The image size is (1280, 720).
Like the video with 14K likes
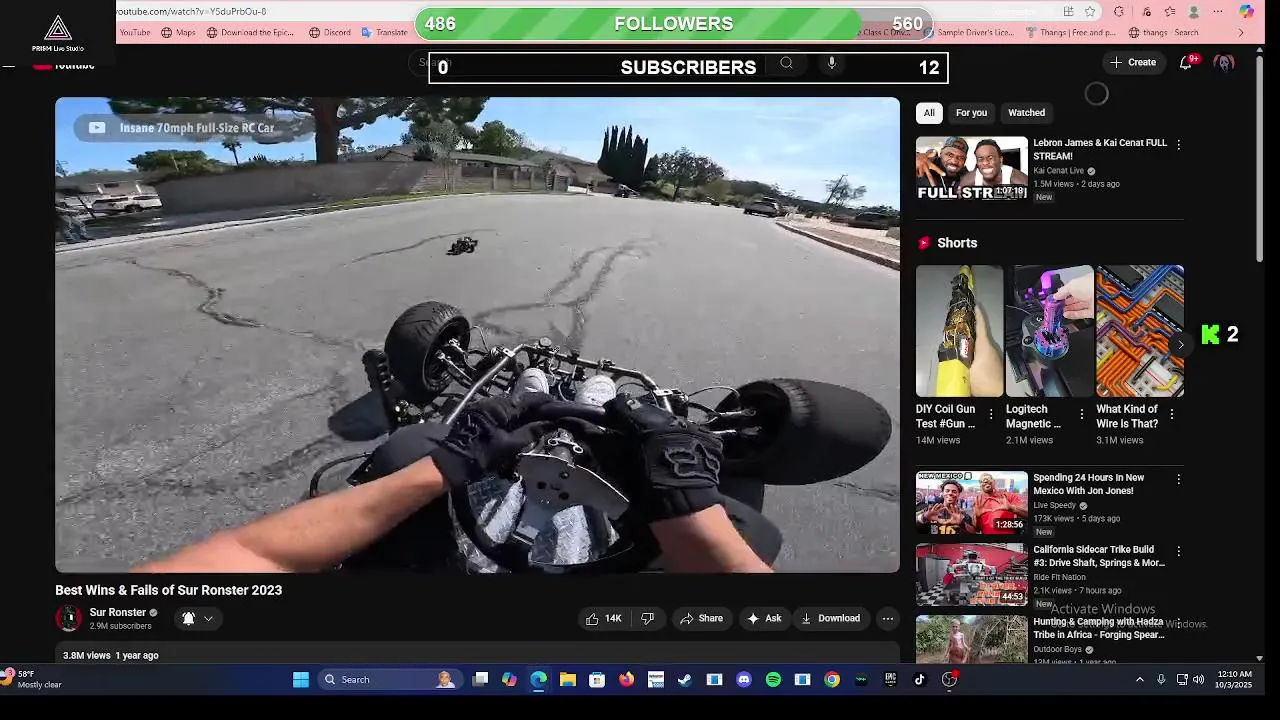pos(603,618)
